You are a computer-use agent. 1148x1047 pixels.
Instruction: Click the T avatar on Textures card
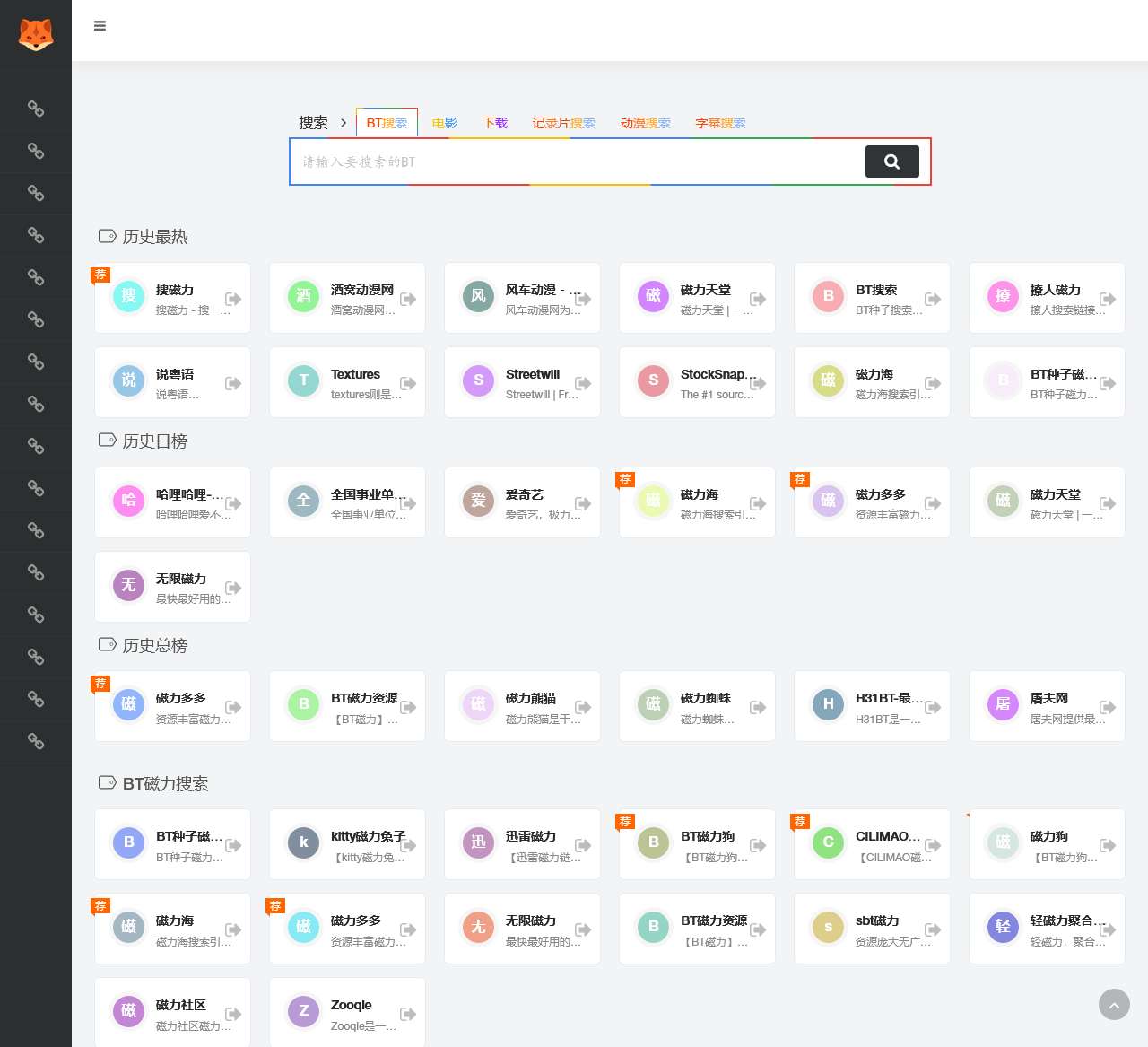[x=303, y=380]
